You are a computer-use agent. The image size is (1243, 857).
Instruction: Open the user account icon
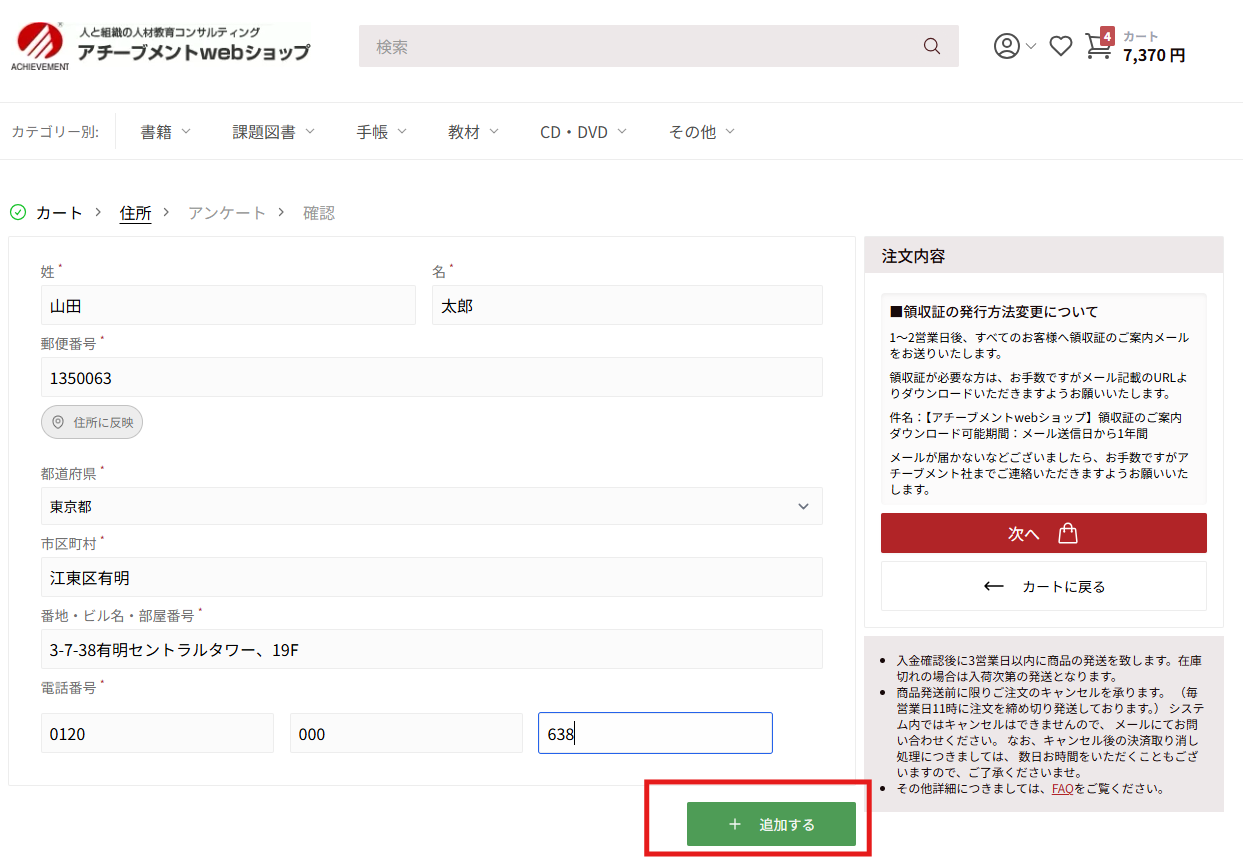pos(1006,46)
